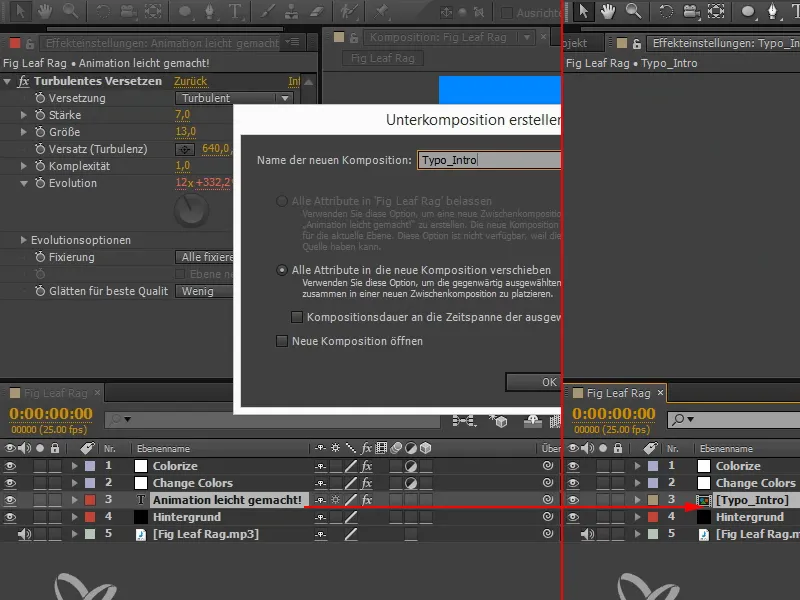
Task: Hide the 'Animation leicht gemacht!' layer
Action: click(10, 499)
